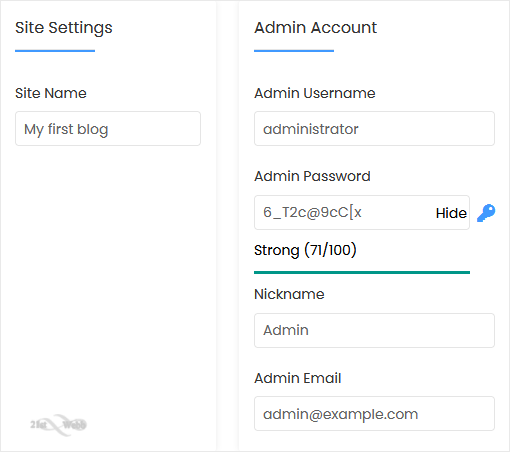510x452 pixels.
Task: Place cursor in Admin Password field
Action: [343, 212]
